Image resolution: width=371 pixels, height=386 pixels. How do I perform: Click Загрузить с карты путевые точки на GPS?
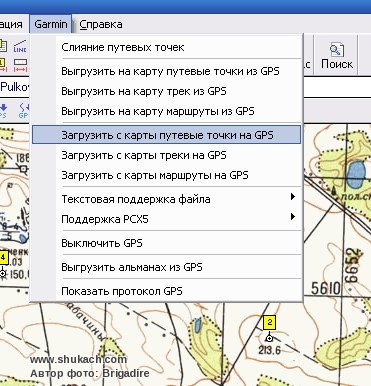167,135
